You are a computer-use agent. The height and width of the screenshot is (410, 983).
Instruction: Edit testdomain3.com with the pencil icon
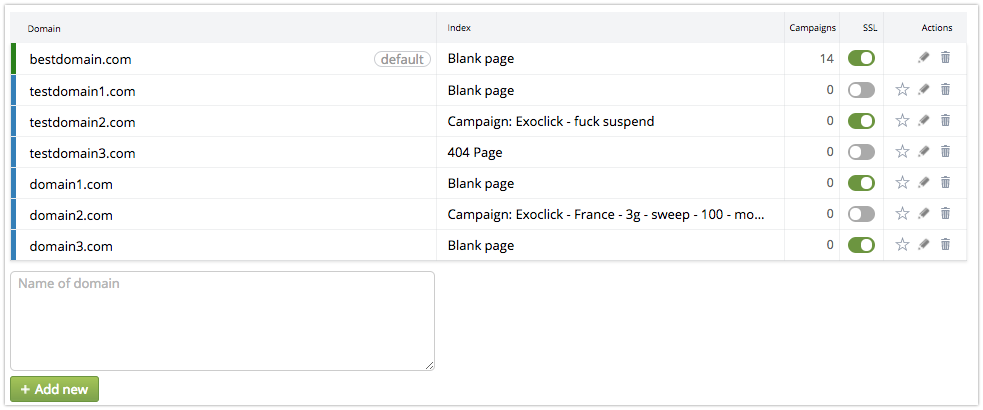pos(923,152)
